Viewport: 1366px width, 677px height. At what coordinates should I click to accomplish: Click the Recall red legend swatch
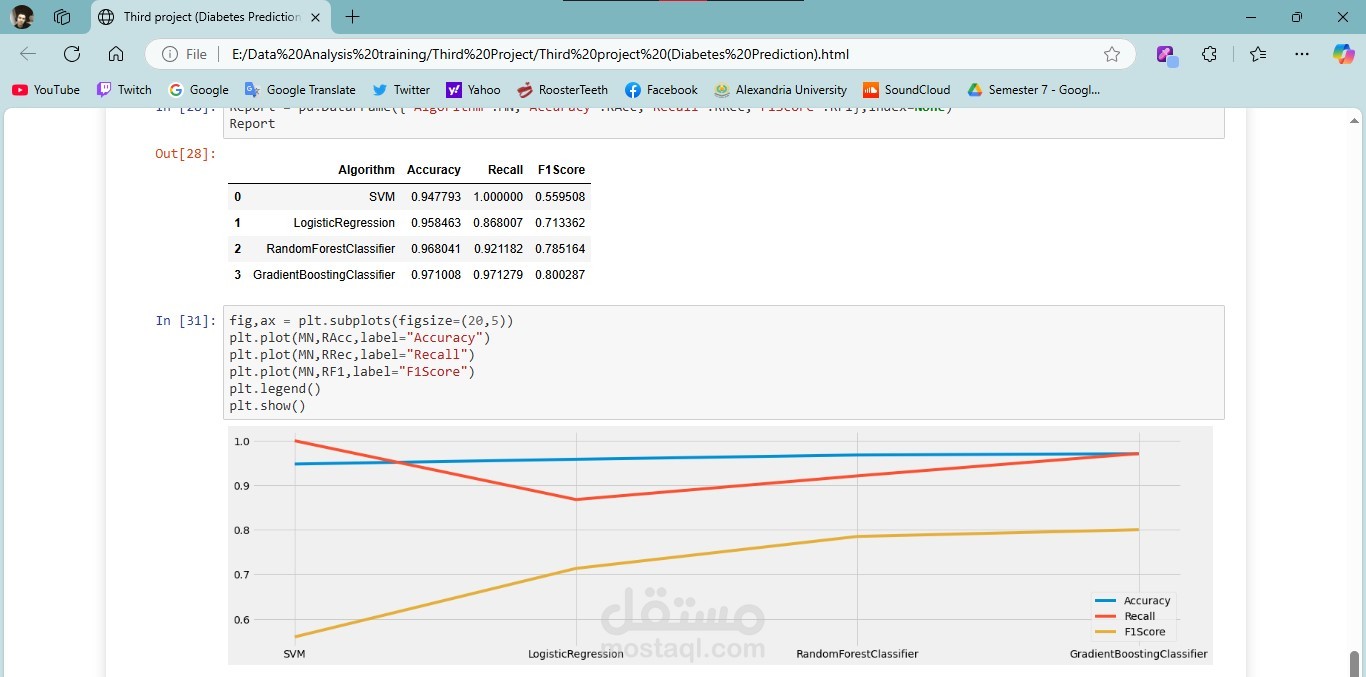pos(1106,617)
